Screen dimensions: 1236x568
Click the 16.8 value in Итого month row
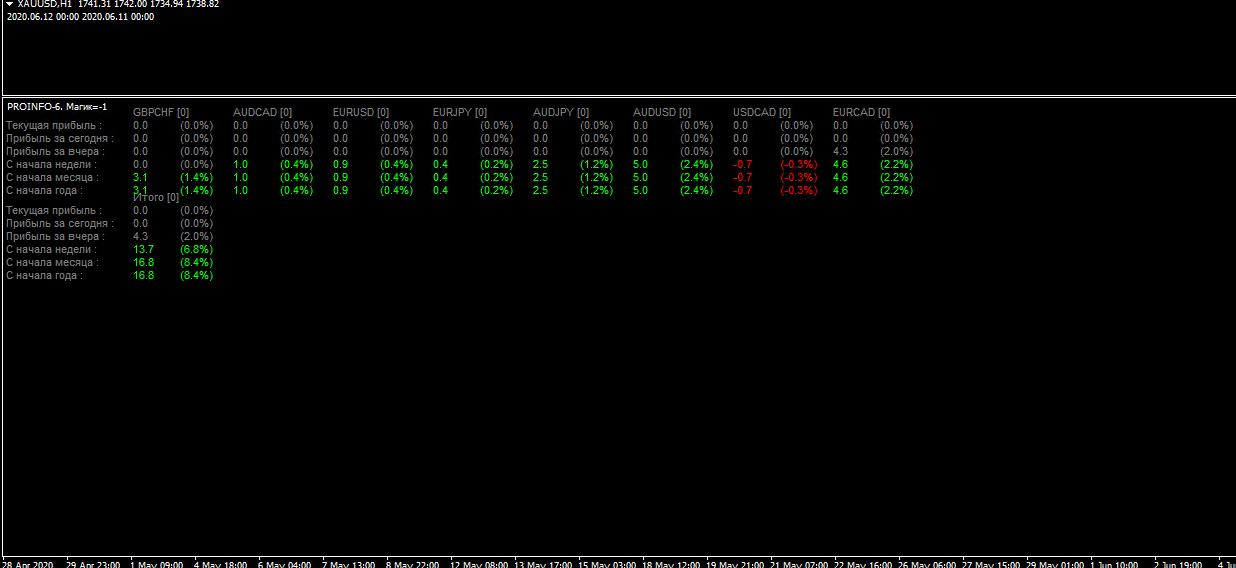143,263
